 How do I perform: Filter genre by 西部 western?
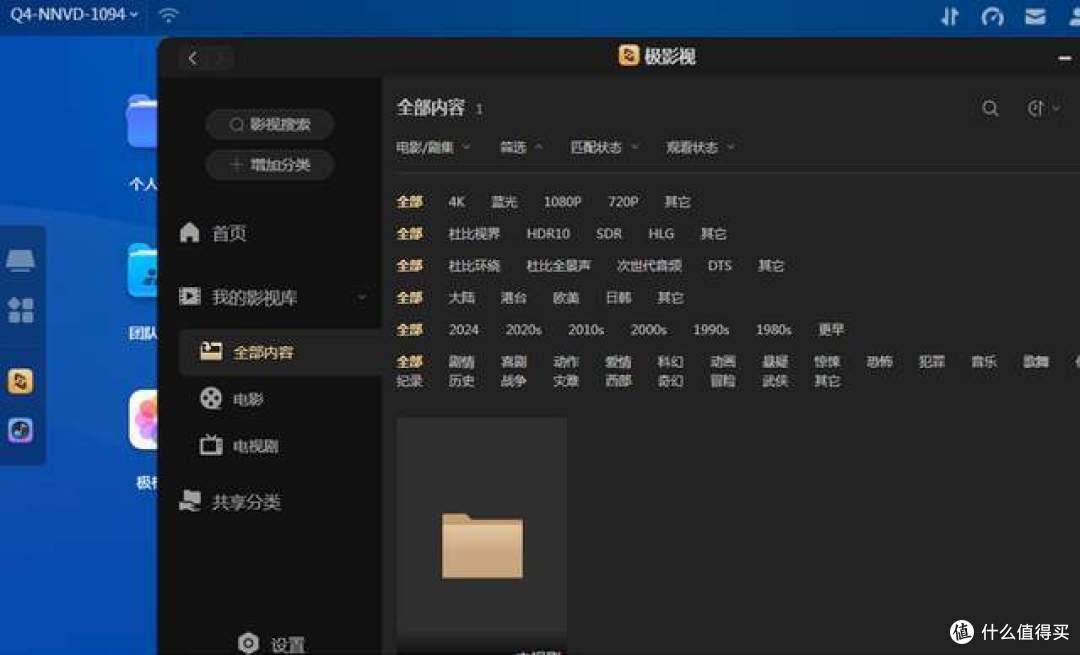point(619,380)
